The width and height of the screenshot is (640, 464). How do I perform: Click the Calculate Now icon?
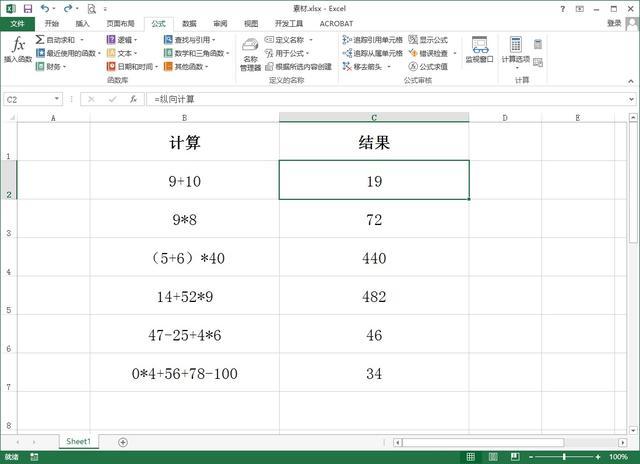tap(538, 44)
